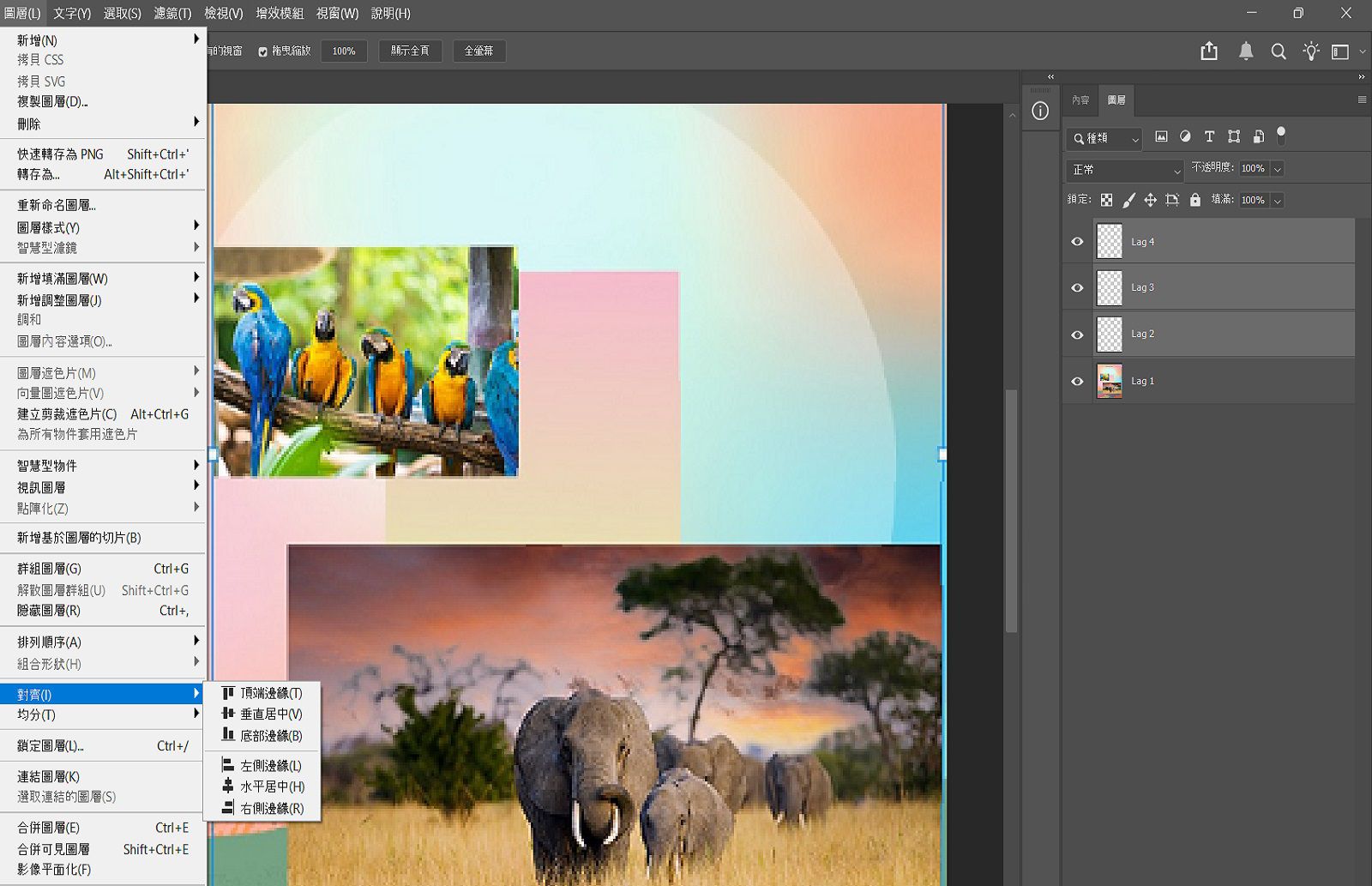Lock transparent pixels with checkerboard icon
The image size is (1372, 886).
(x=1106, y=200)
